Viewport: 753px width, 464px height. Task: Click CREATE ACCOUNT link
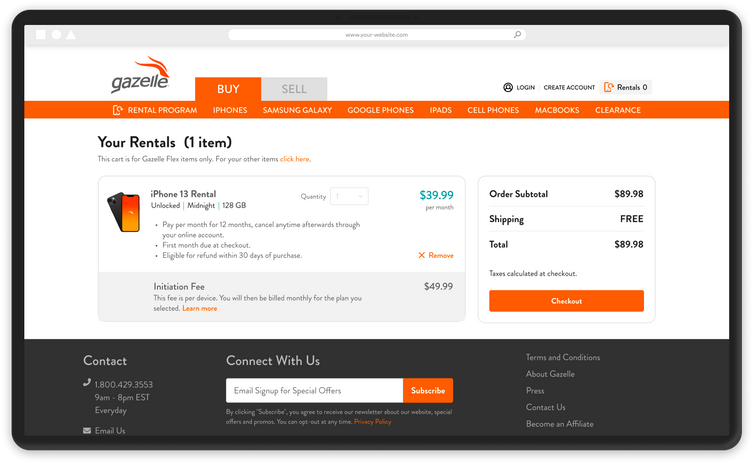point(569,87)
